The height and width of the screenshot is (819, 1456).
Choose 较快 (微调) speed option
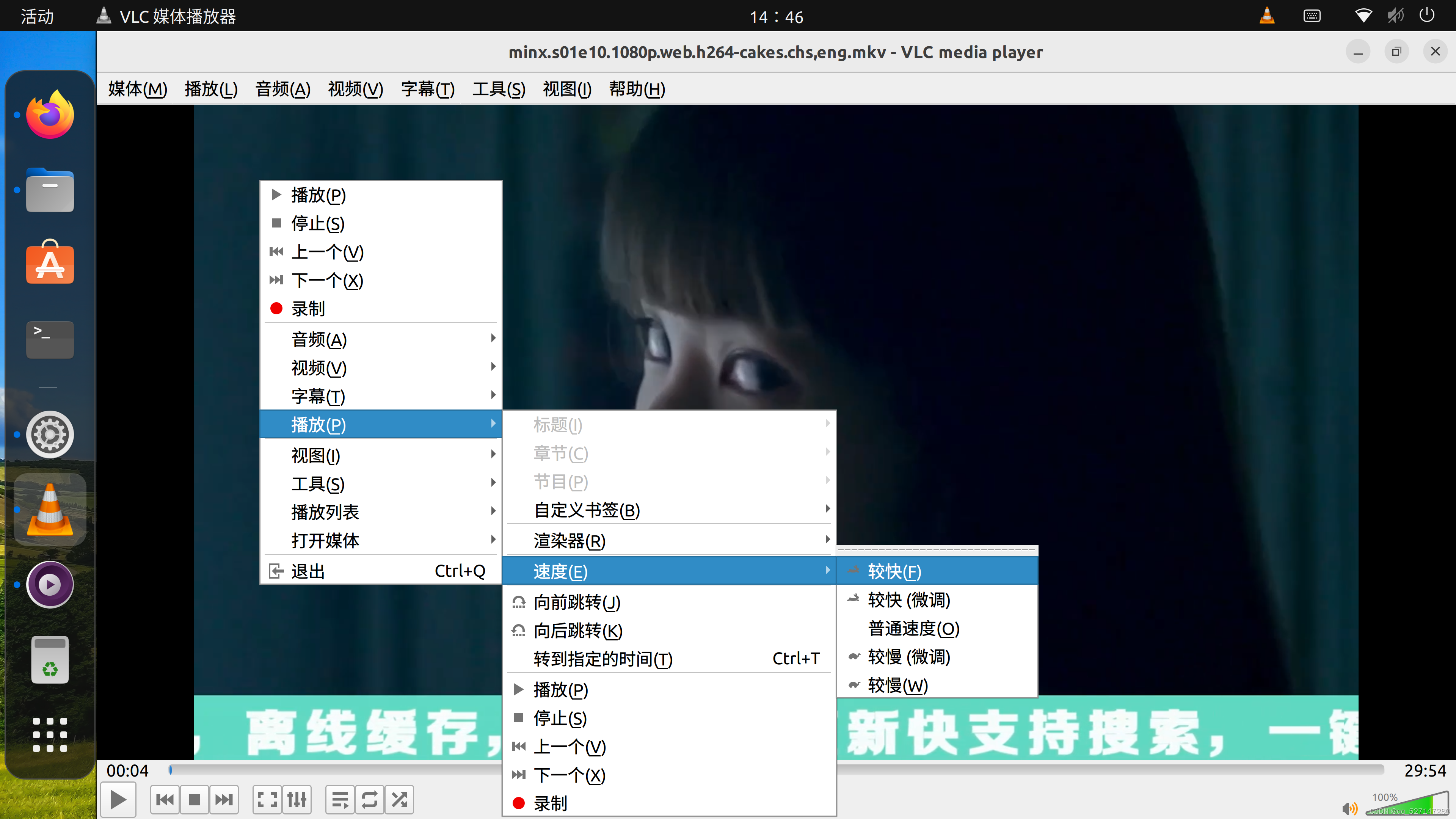937,600
